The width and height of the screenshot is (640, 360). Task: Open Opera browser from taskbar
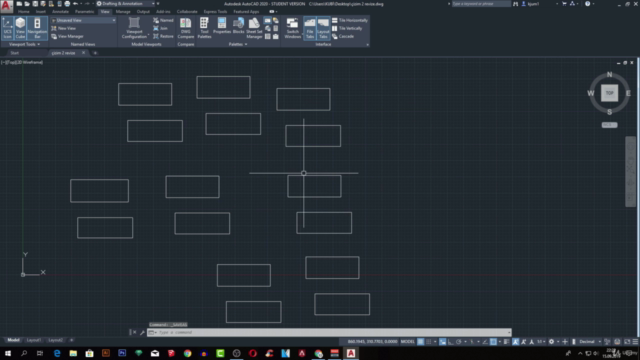253,353
